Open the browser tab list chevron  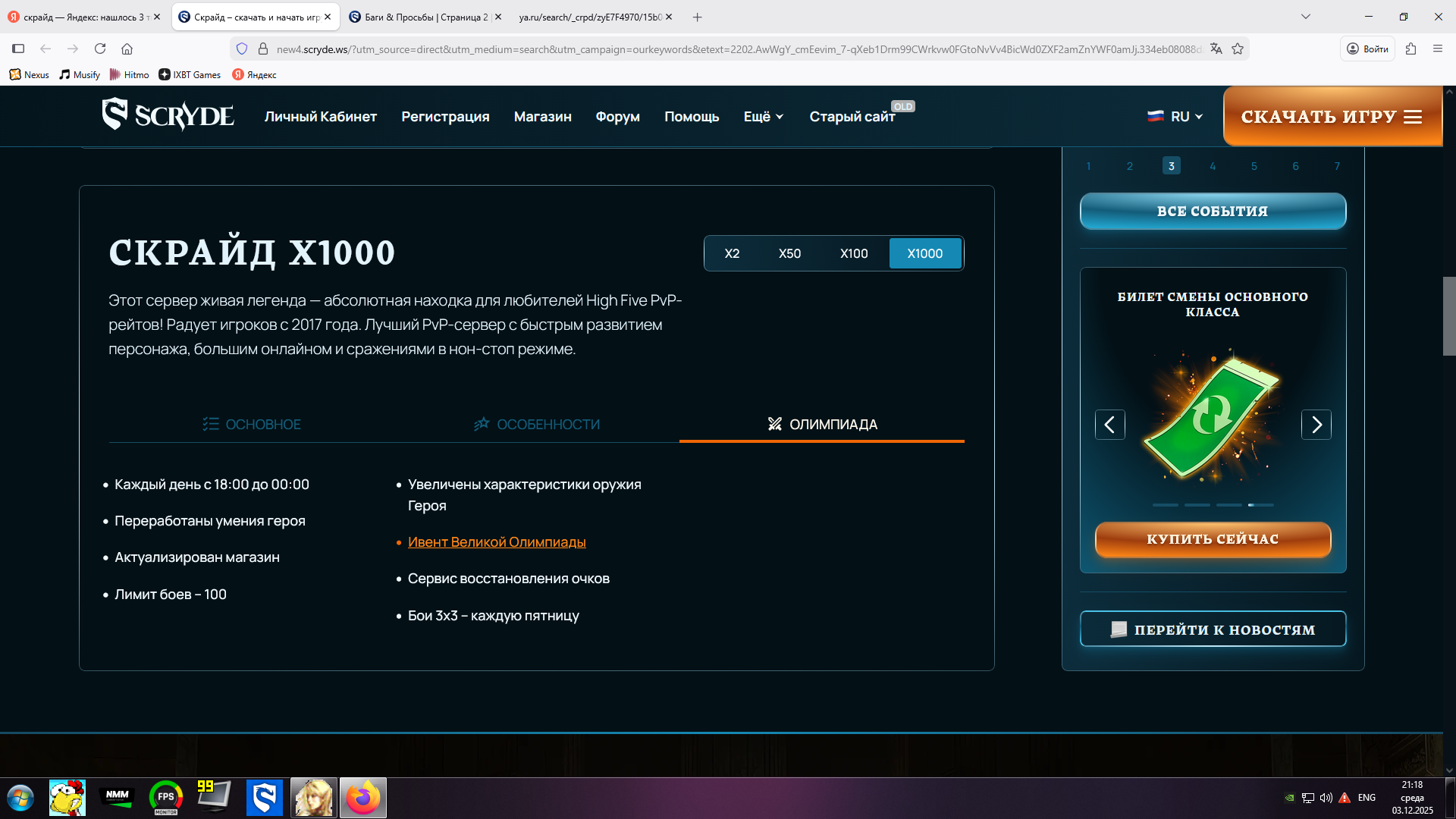click(x=1306, y=17)
